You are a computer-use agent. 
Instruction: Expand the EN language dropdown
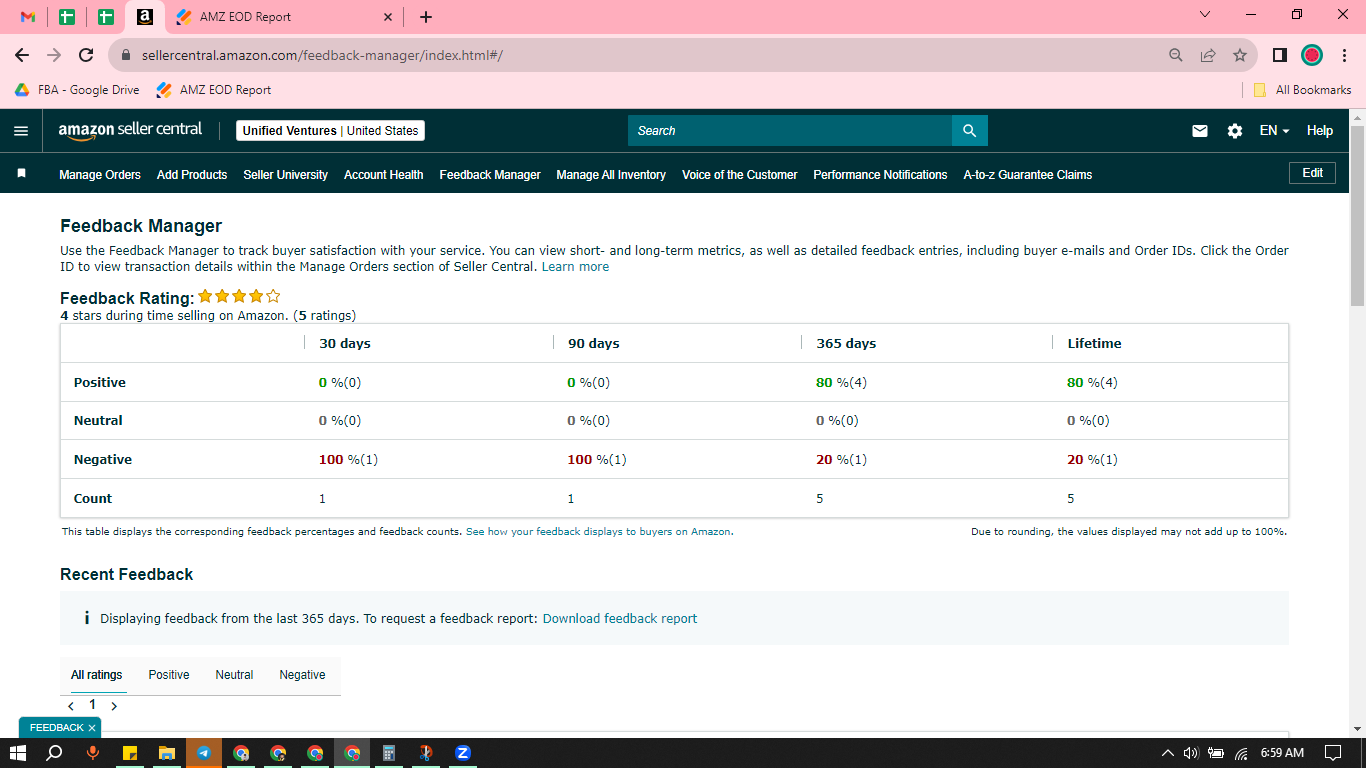1274,131
